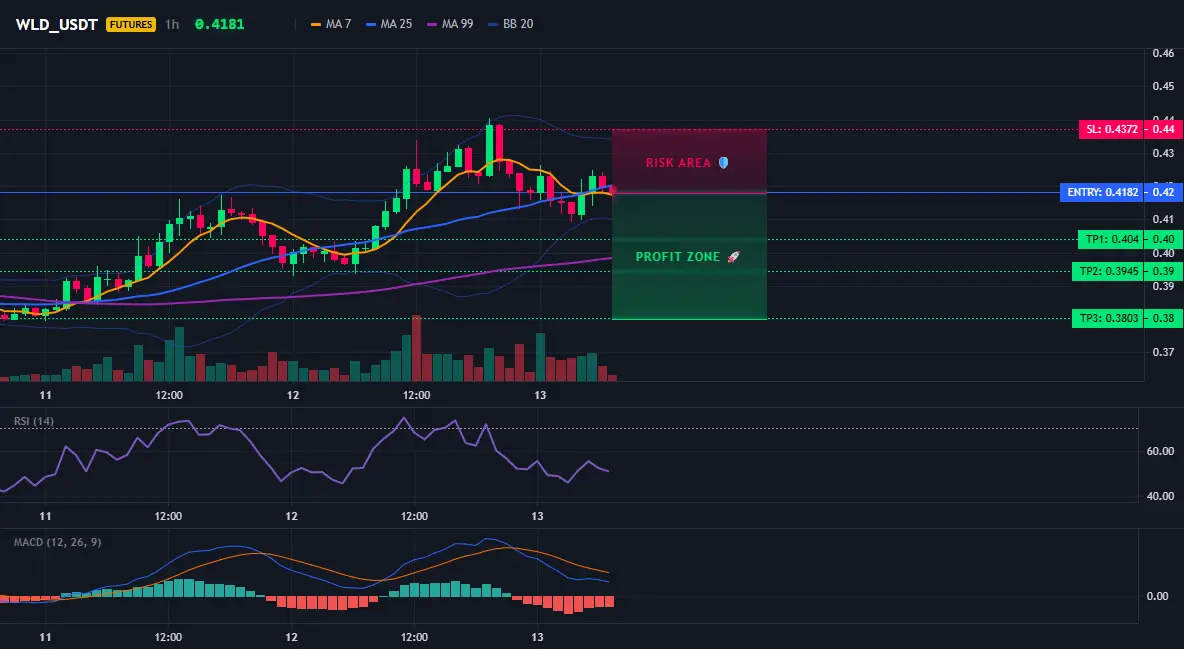The image size is (1184, 649).
Task: Click the MACD (12, 26, 9) indicator label
Action: [57, 542]
